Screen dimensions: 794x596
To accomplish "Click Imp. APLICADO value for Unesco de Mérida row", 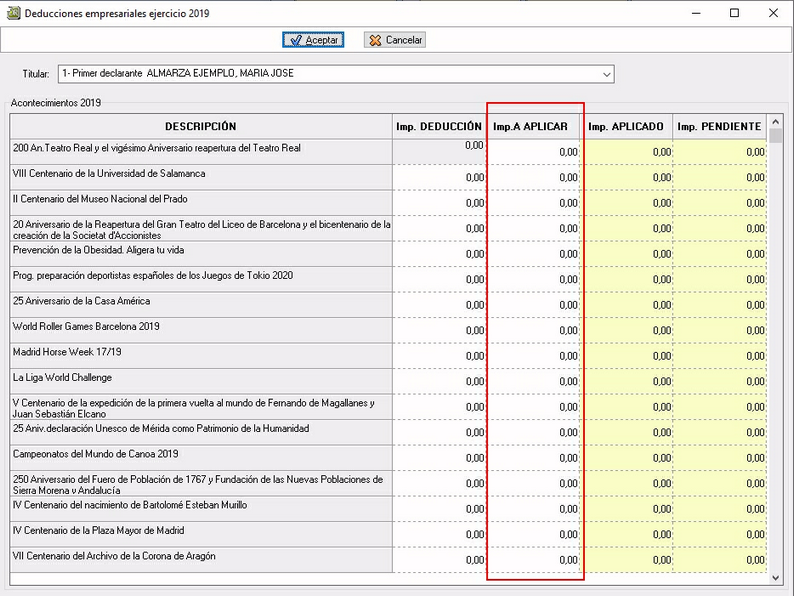I will (x=626, y=432).
